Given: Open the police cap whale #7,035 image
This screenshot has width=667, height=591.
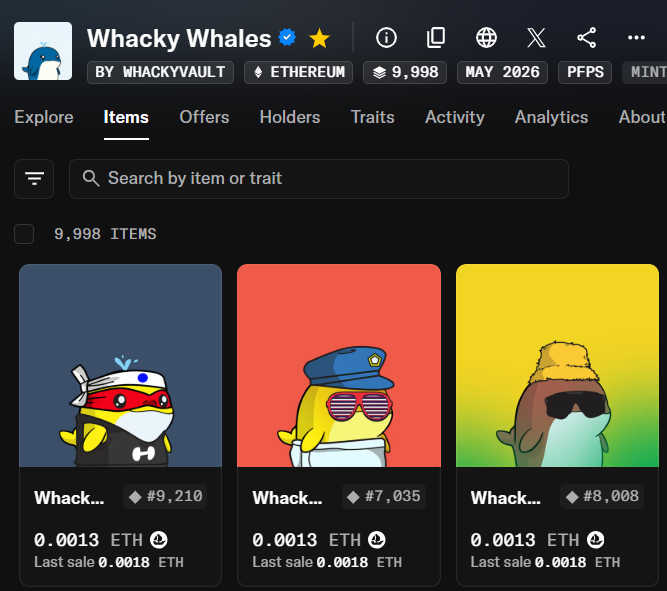Looking at the screenshot, I should pyautogui.click(x=339, y=365).
